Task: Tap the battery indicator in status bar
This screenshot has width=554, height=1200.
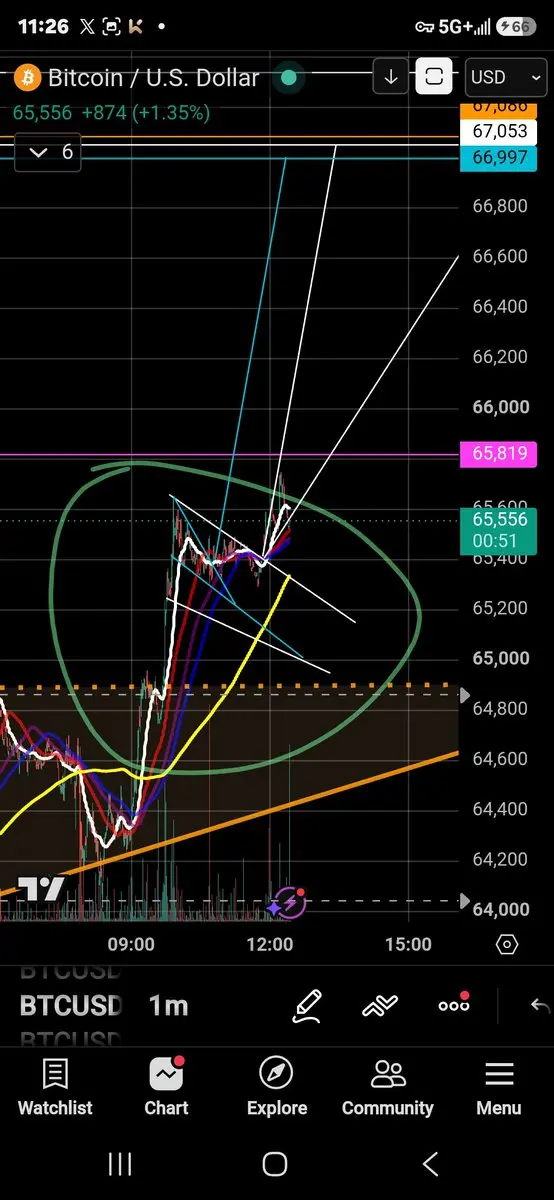Action: point(516,27)
